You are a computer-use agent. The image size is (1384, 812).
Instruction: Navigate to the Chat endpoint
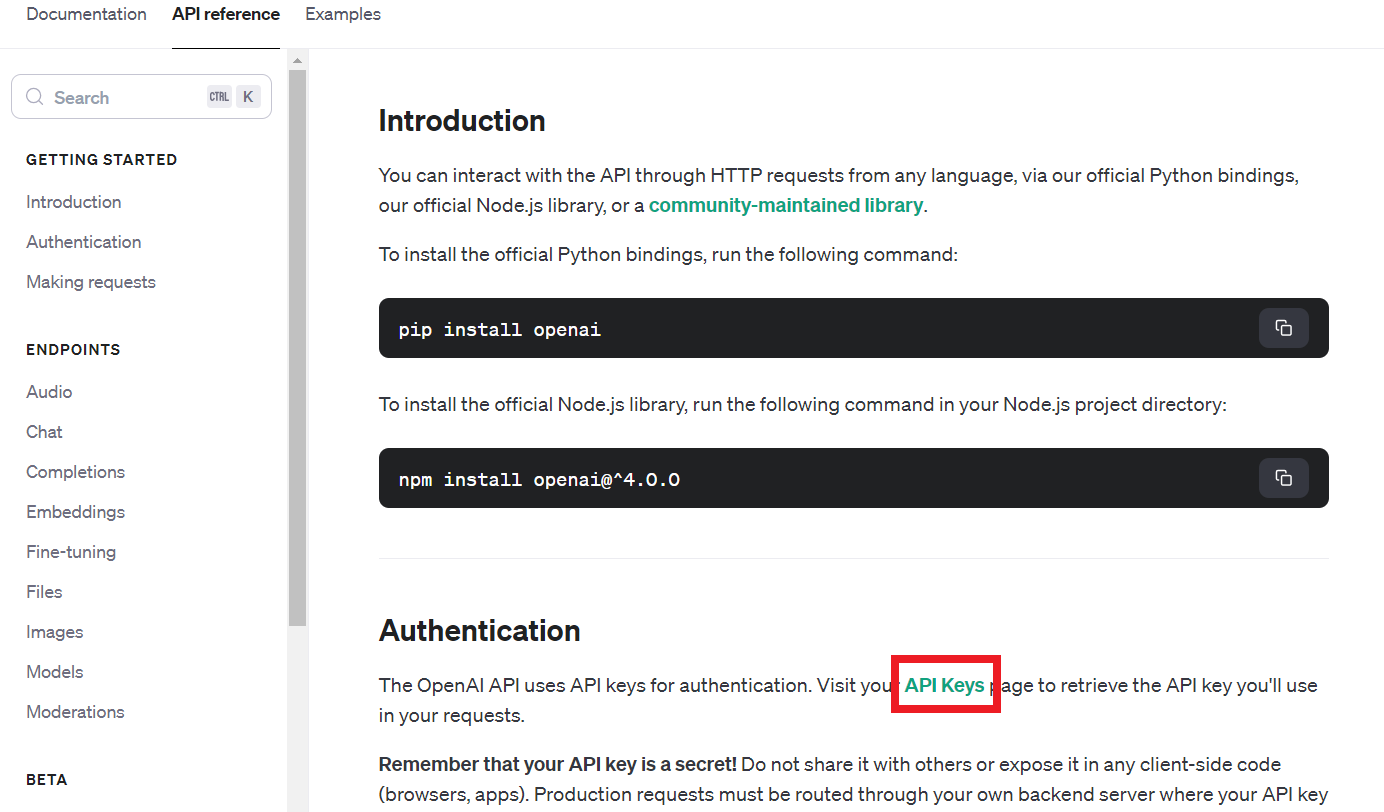[x=44, y=432]
